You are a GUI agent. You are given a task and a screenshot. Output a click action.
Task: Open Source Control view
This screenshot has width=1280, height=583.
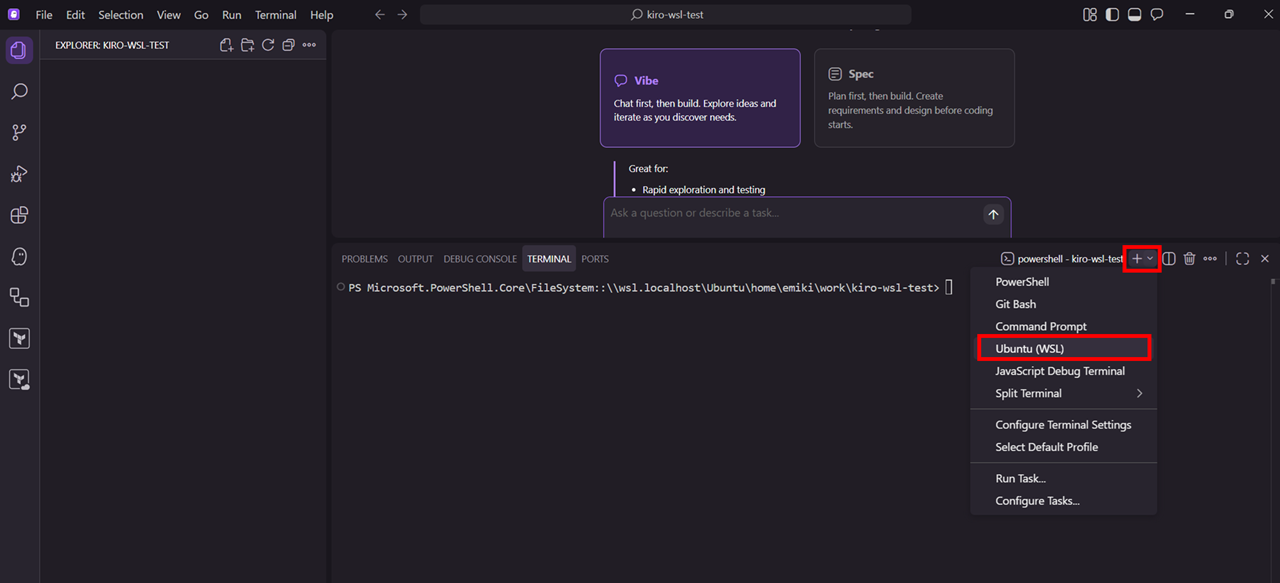pos(19,133)
